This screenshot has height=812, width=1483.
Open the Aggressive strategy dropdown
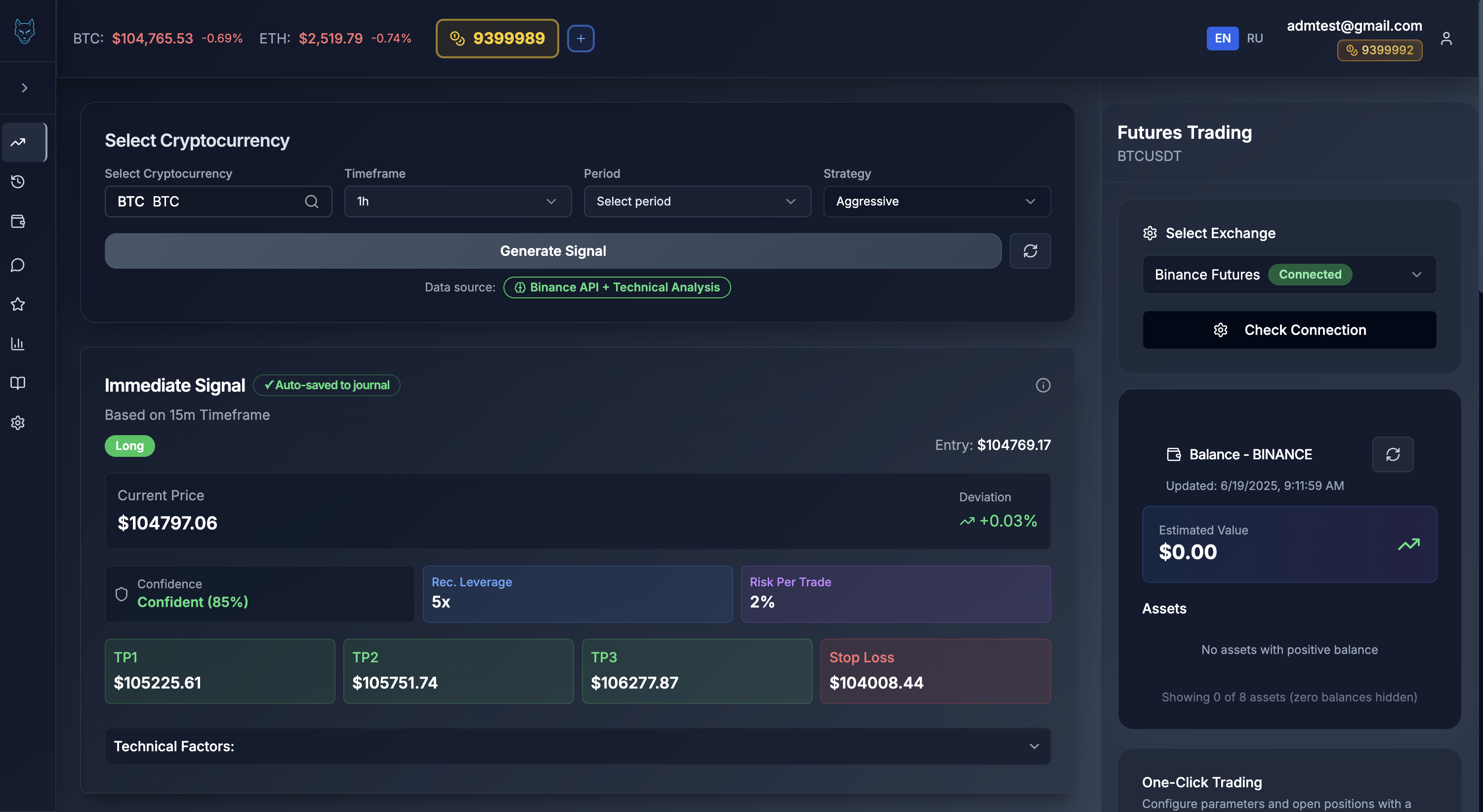[x=936, y=202]
